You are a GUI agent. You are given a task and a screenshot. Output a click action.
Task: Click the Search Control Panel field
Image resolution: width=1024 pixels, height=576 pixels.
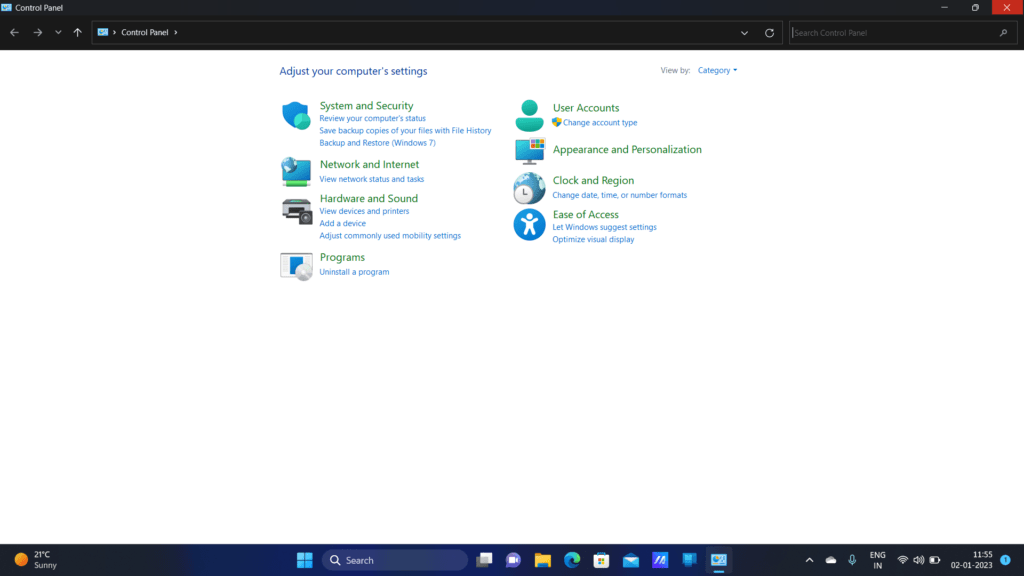tap(893, 33)
